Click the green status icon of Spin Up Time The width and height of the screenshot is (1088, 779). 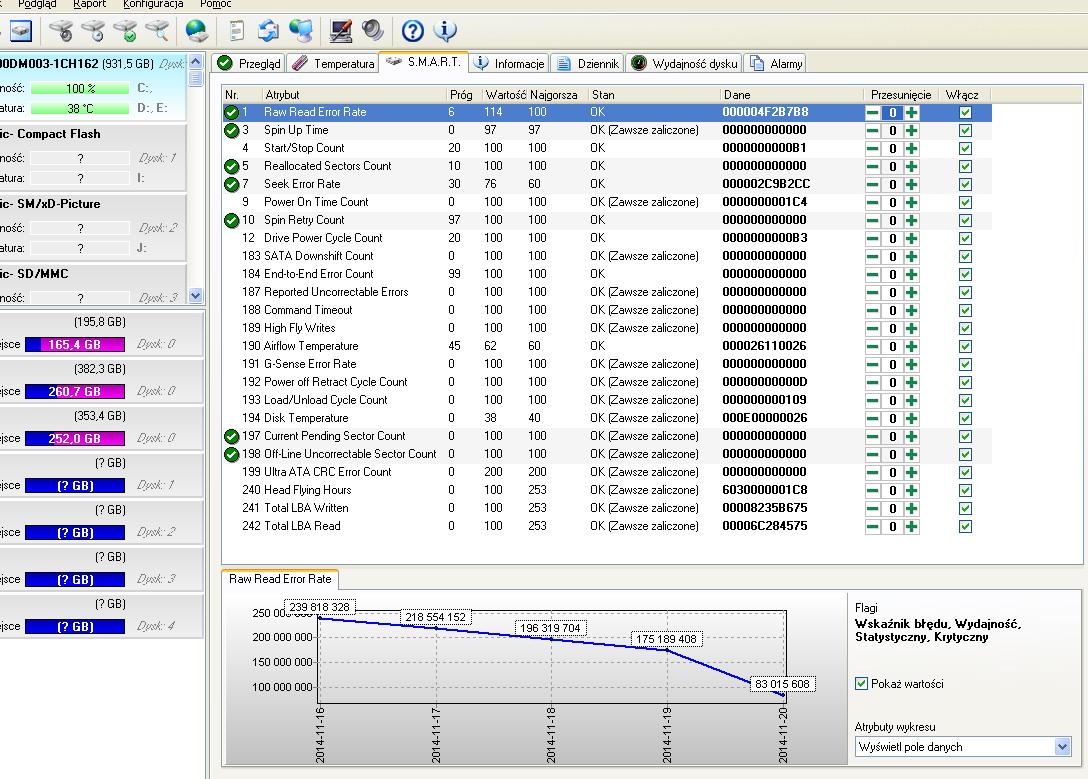coord(232,130)
